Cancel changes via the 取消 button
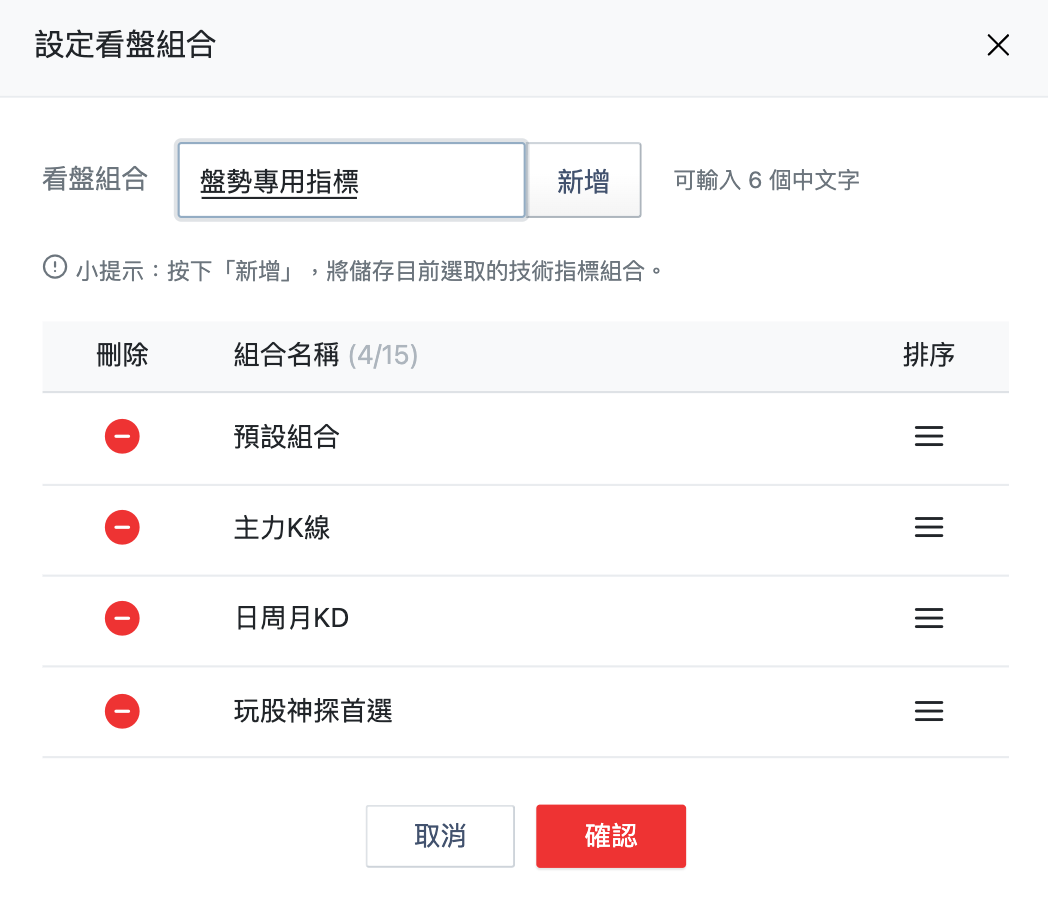The width and height of the screenshot is (1048, 908). [x=440, y=836]
